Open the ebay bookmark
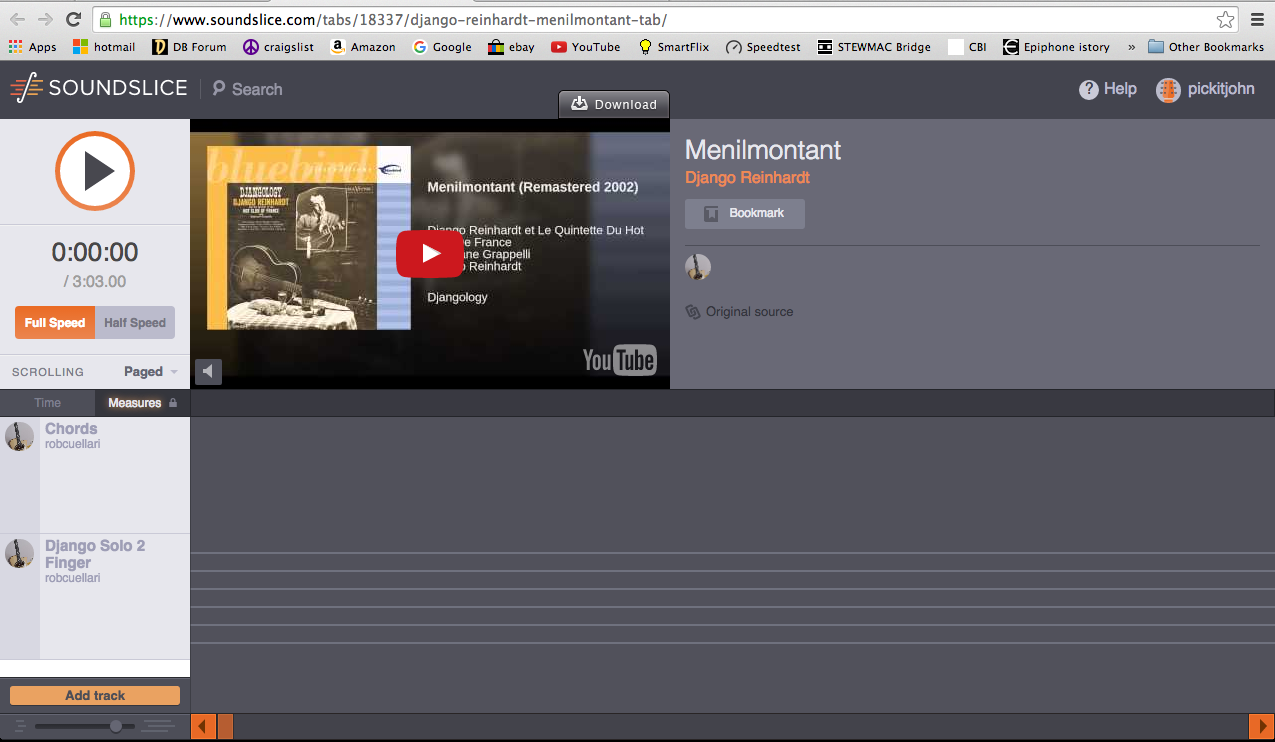The width and height of the screenshot is (1275, 742). 511,47
